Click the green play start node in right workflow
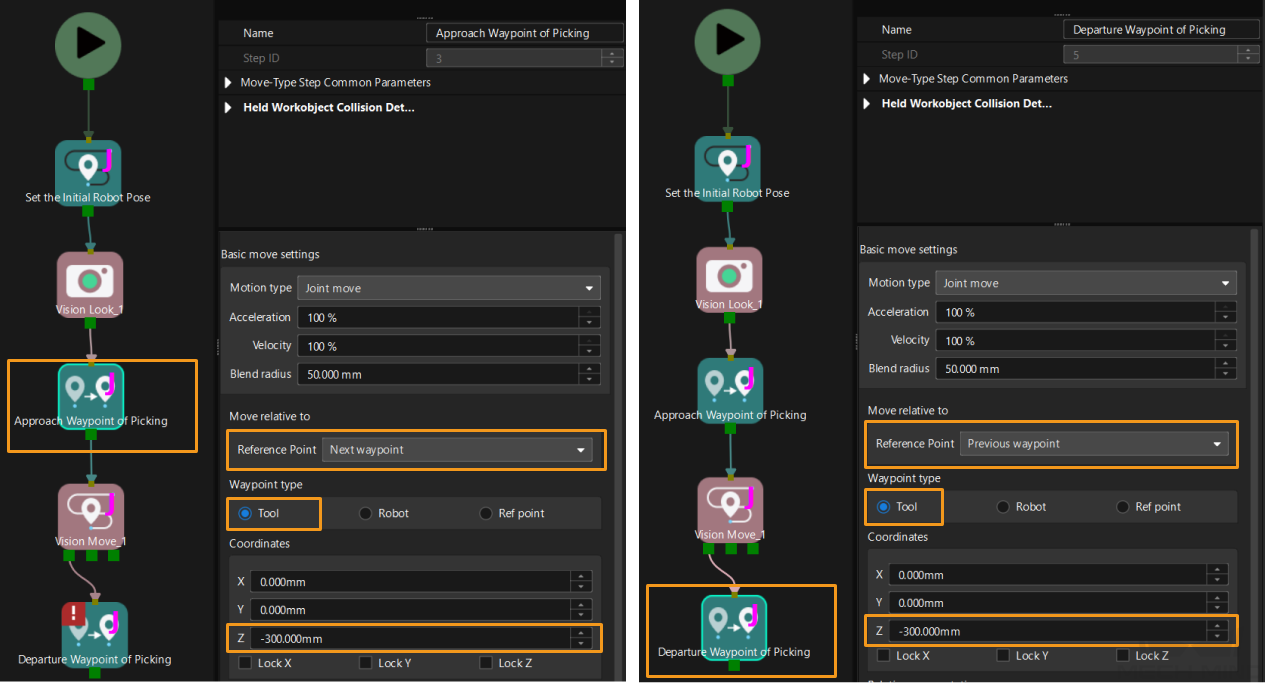 728,40
